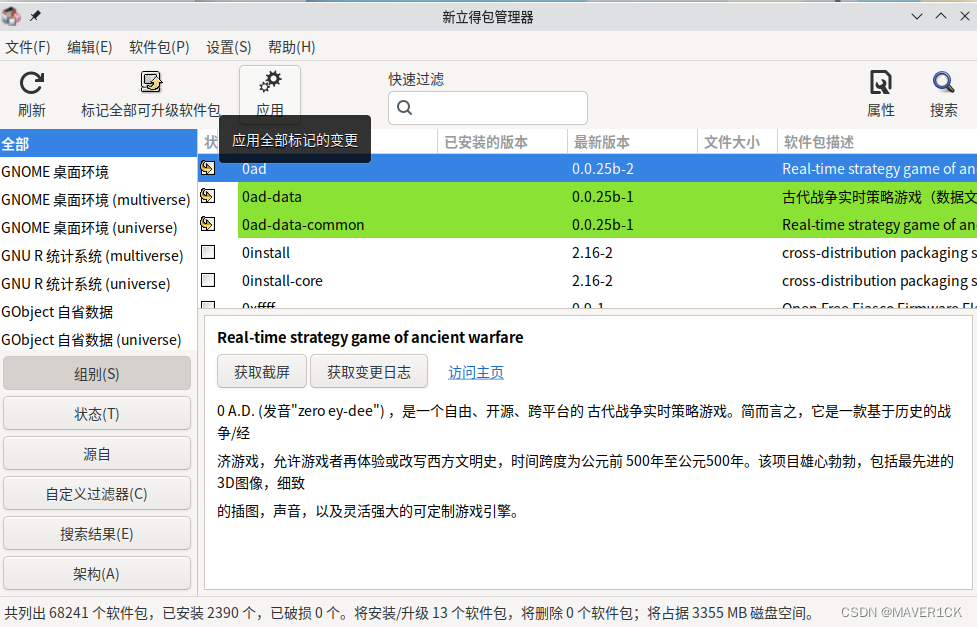The width and height of the screenshot is (977, 627).
Task: Select the 0ad-data-common package name
Action: click(303, 225)
